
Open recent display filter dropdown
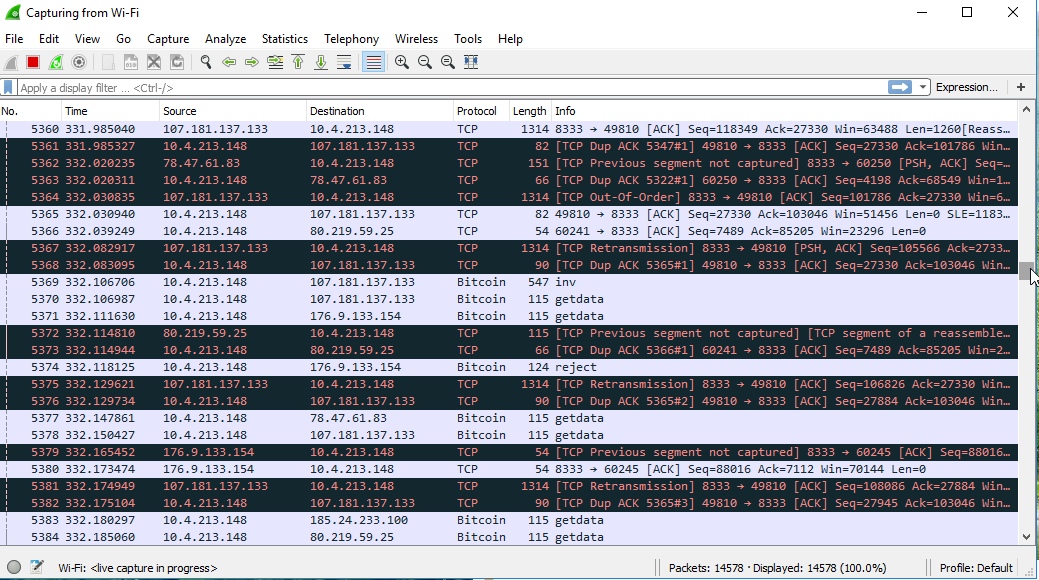922,87
